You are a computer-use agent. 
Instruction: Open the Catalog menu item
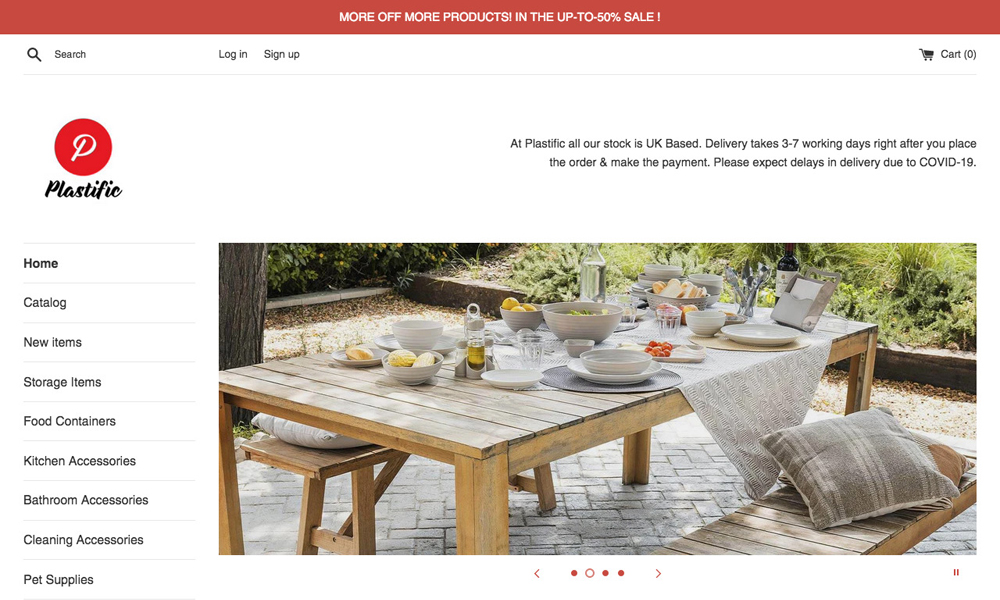(45, 303)
